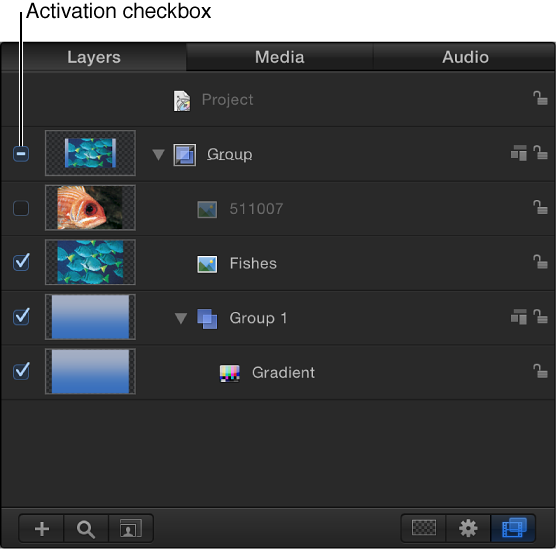Click the 511007 red fish thumbnail

coord(90,208)
